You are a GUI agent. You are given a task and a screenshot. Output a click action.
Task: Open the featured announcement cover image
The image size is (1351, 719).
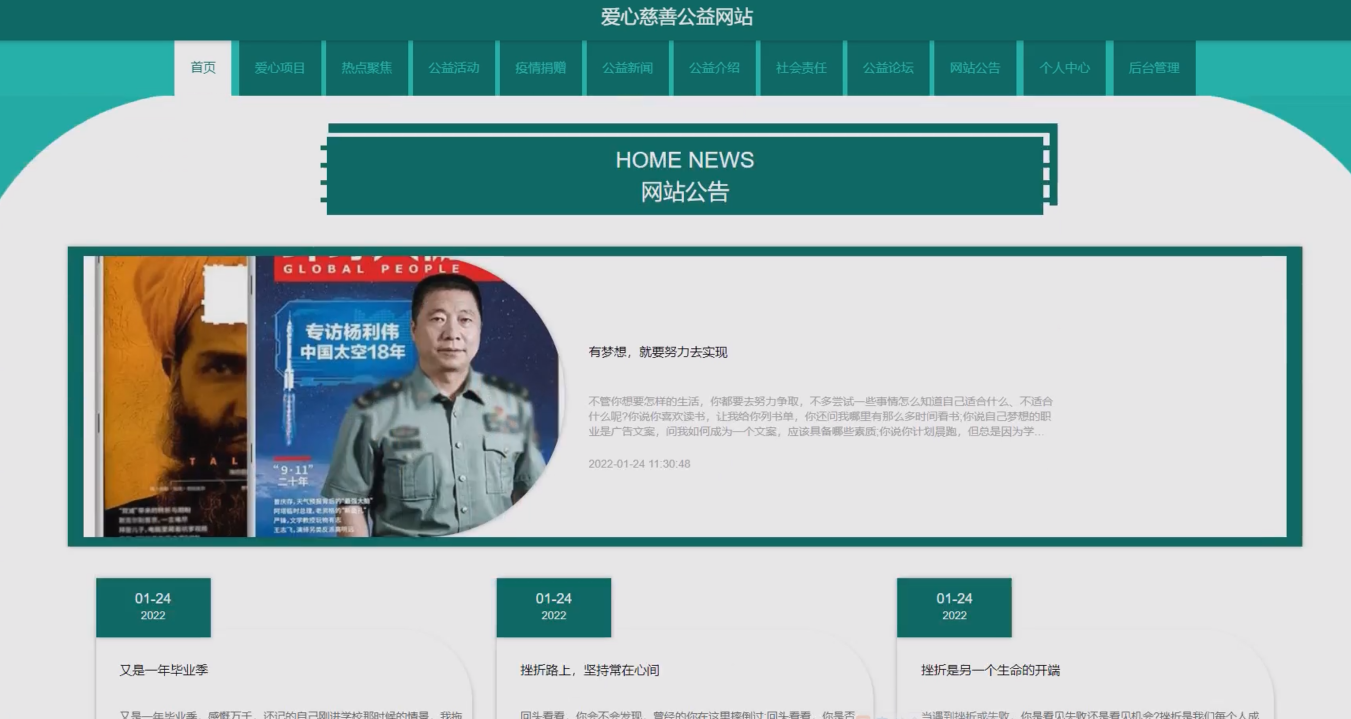(x=325, y=397)
